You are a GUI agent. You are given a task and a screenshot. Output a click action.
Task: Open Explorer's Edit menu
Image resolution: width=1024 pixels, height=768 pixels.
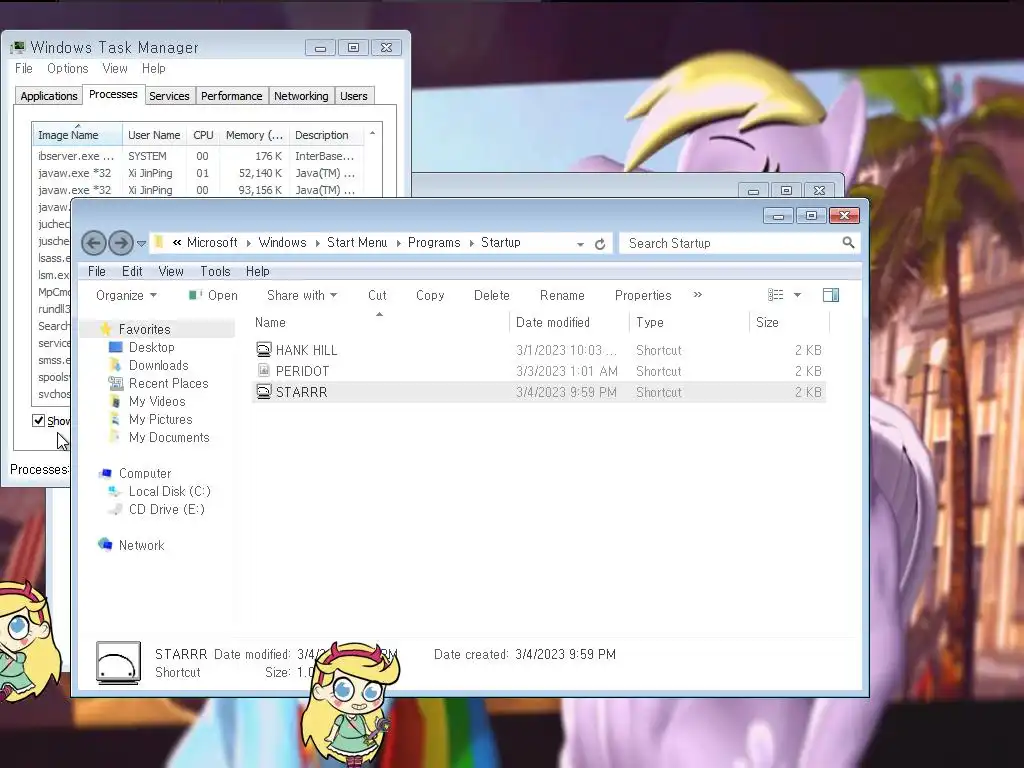click(x=132, y=271)
